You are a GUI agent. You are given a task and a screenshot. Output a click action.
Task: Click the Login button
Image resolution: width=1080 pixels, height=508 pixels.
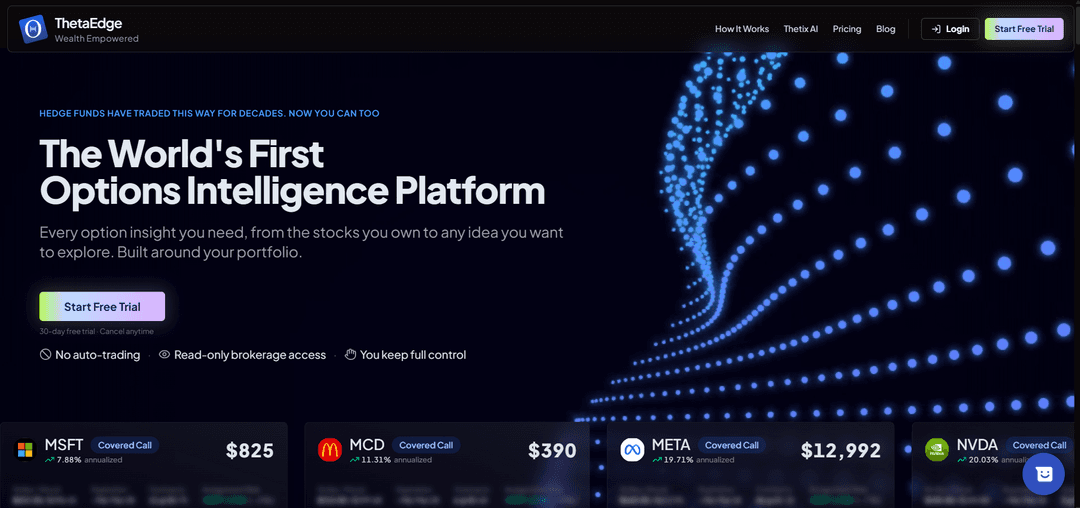point(950,29)
